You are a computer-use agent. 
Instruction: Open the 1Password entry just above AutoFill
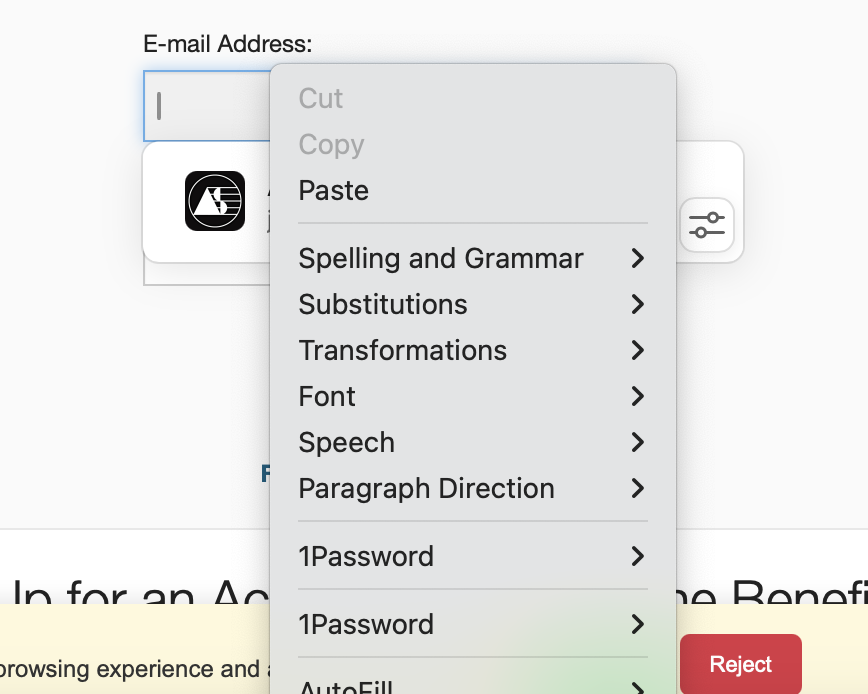pyautogui.click(x=366, y=625)
